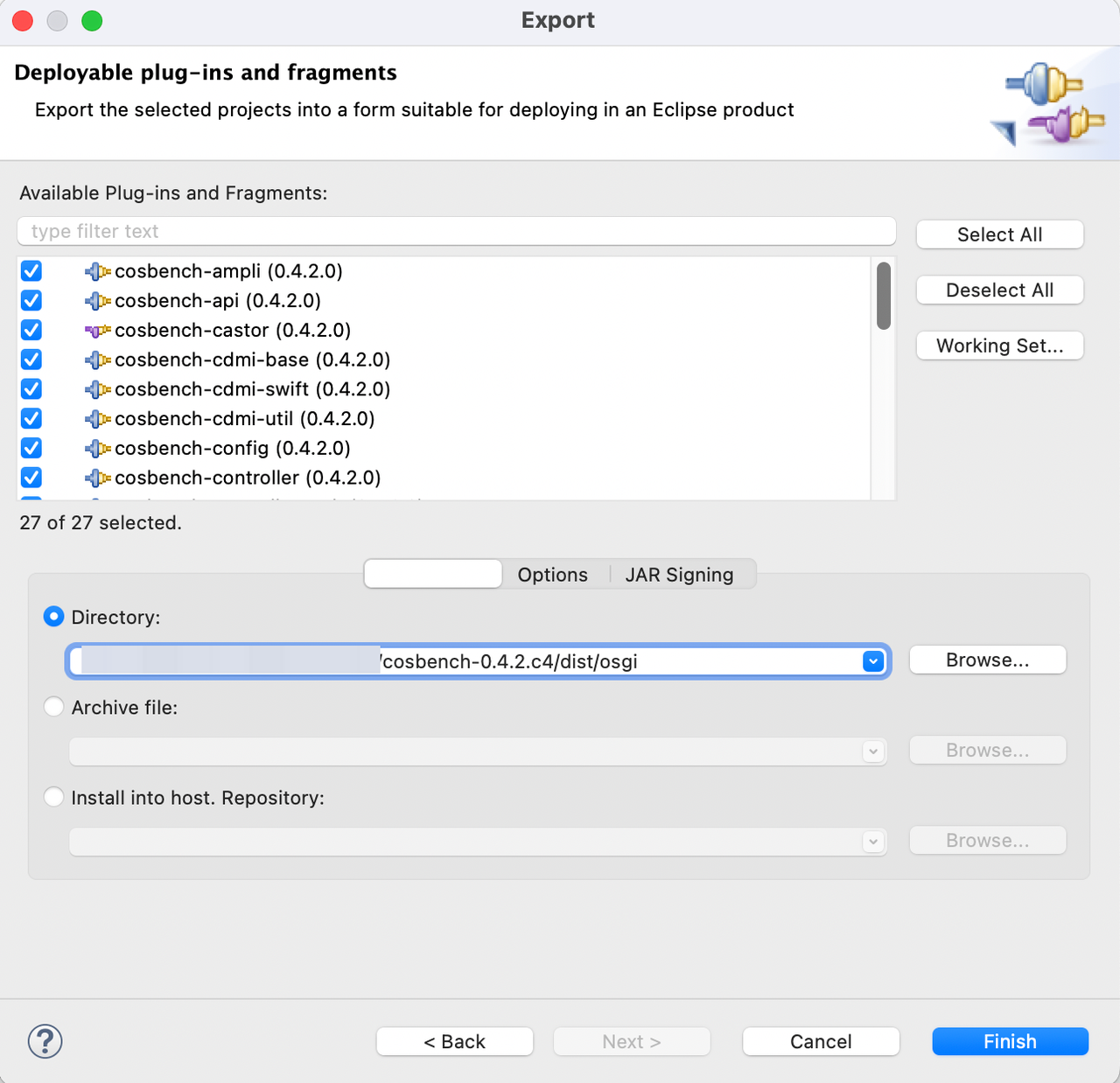Uncheck the cosbench-castor checkbox

pyautogui.click(x=31, y=331)
